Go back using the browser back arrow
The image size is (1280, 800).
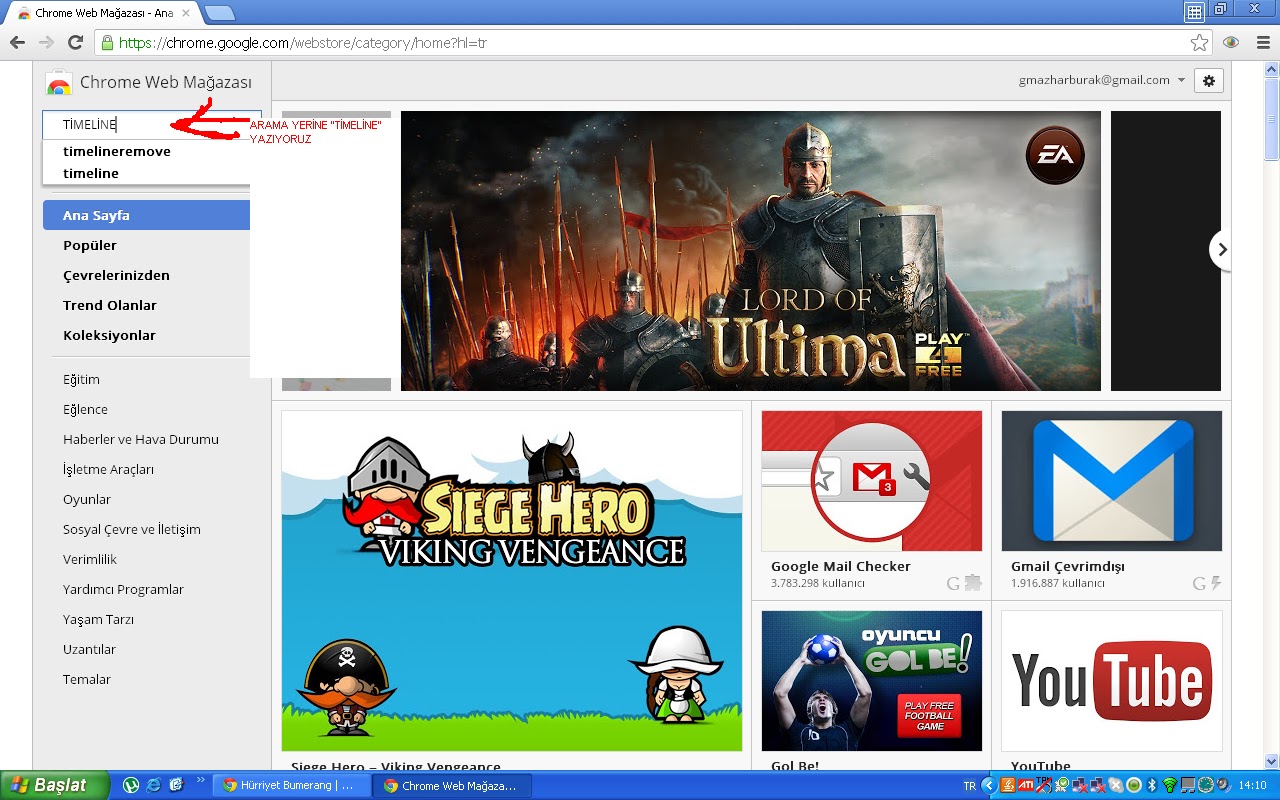17,42
